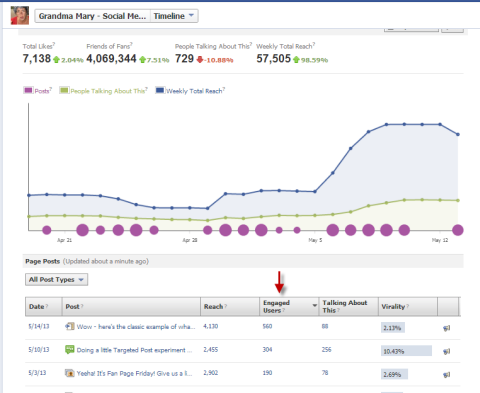The width and height of the screenshot is (480, 393).
Task: Open the post 'Wow - here's the classic example'
Action: click(x=136, y=327)
